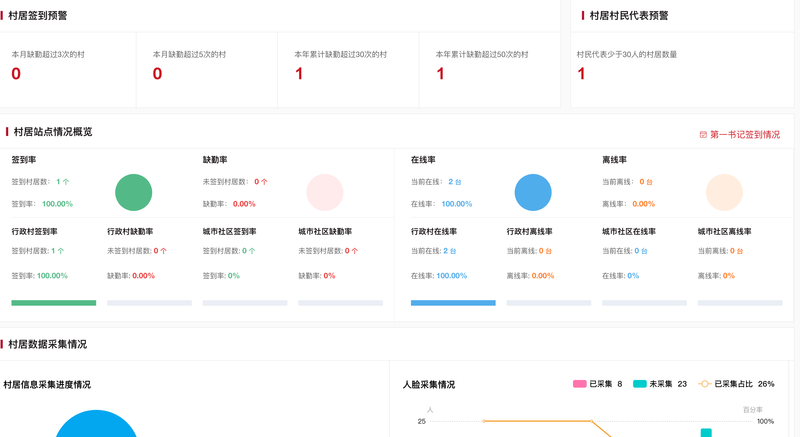Image resolution: width=800 pixels, height=437 pixels.
Task: Click the peach 离线率 circle chart
Action: (724, 192)
